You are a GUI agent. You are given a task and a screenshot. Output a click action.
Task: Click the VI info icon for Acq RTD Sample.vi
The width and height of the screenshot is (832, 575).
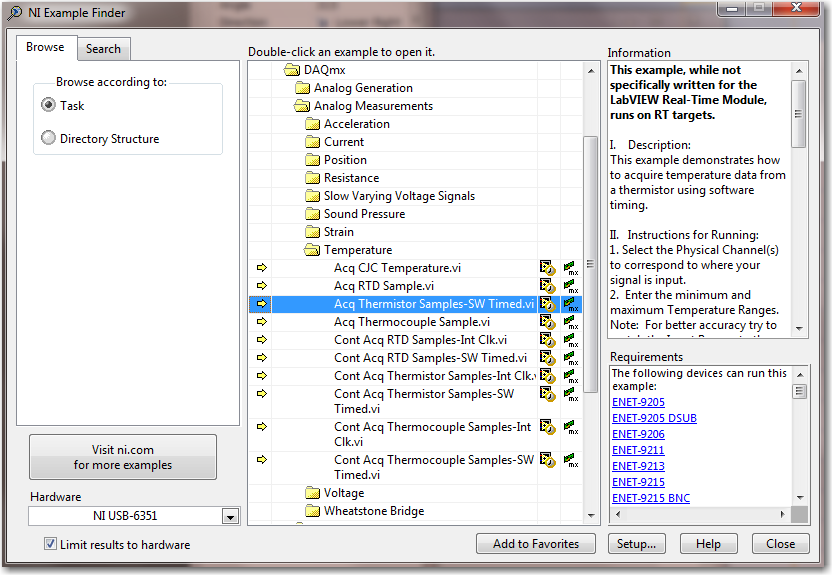point(548,286)
